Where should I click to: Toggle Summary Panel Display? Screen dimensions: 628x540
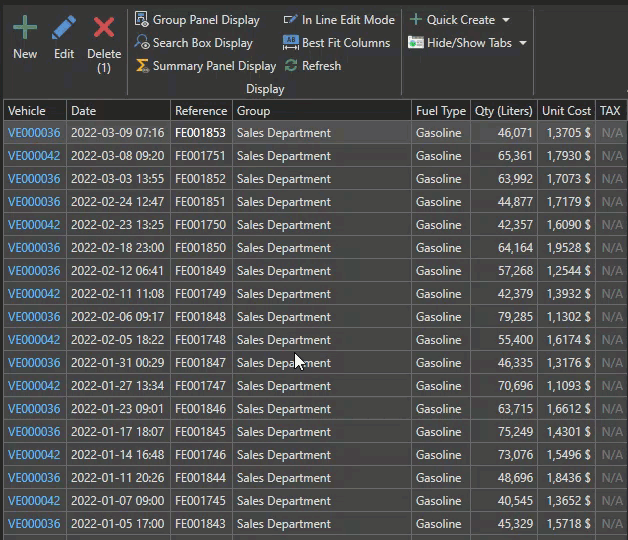click(x=206, y=66)
